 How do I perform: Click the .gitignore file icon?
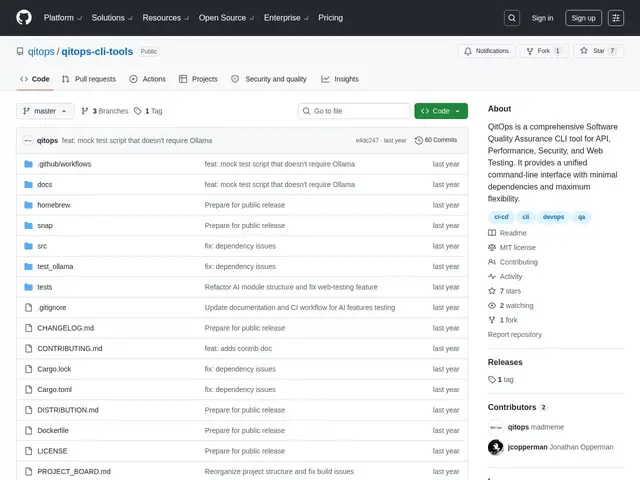pyautogui.click(x=28, y=307)
